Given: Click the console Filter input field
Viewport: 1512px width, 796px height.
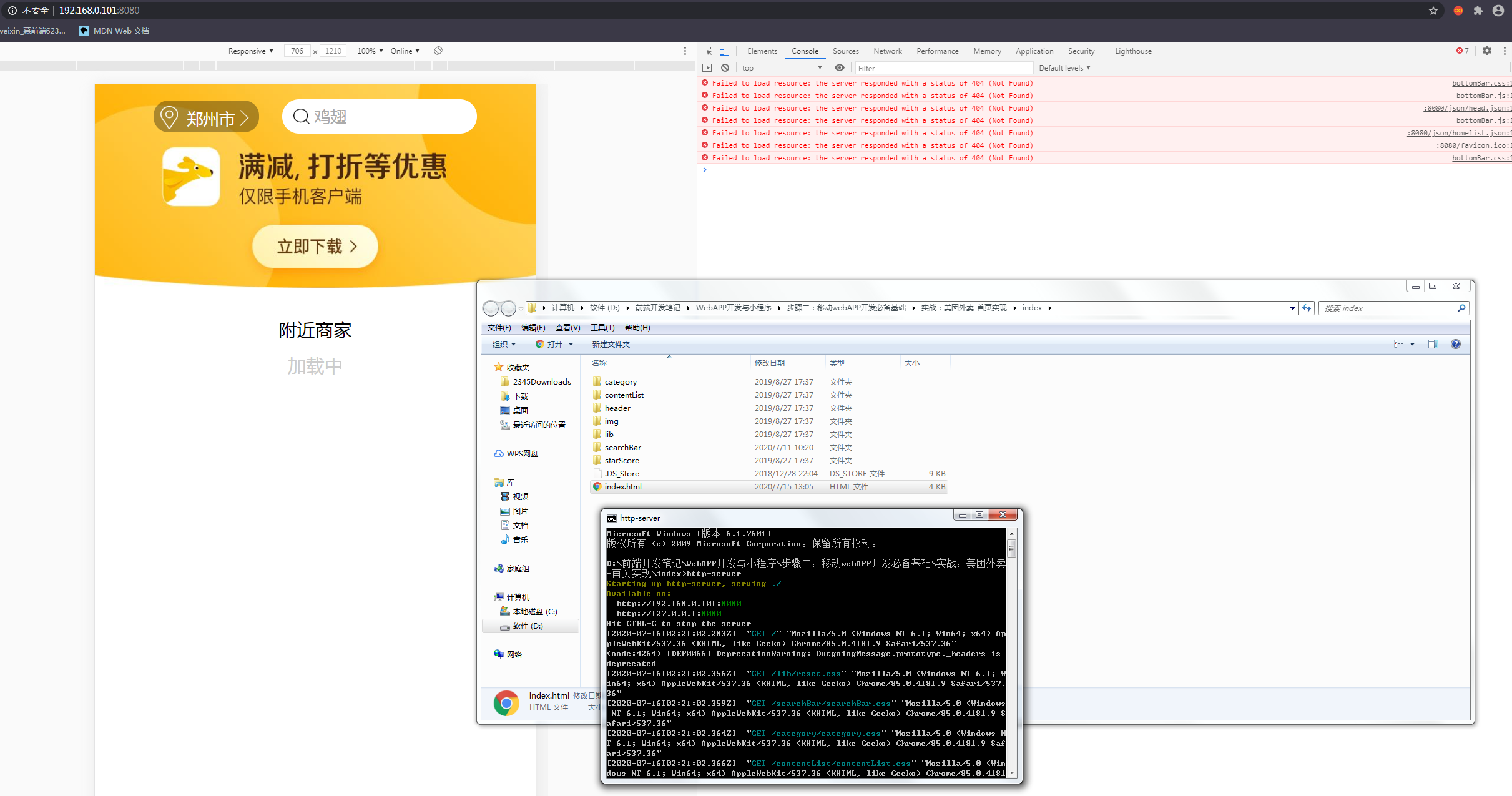Looking at the screenshot, I should [943, 68].
